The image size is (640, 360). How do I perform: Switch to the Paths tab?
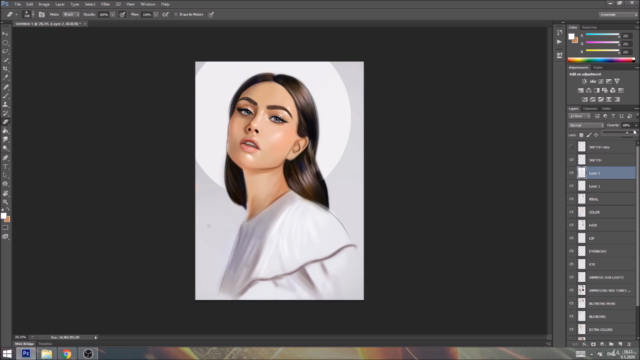607,109
